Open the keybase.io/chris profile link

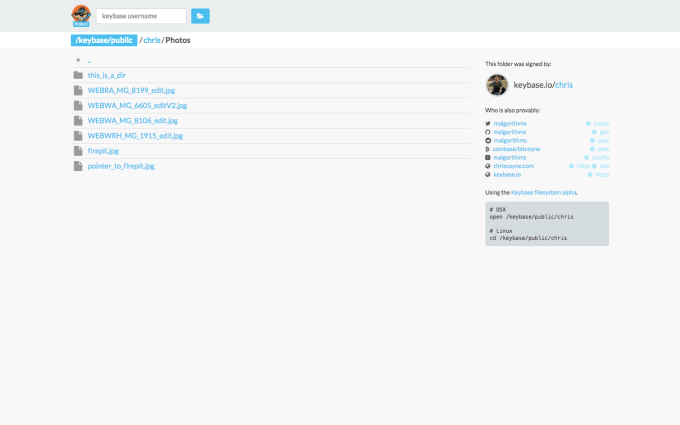543,85
